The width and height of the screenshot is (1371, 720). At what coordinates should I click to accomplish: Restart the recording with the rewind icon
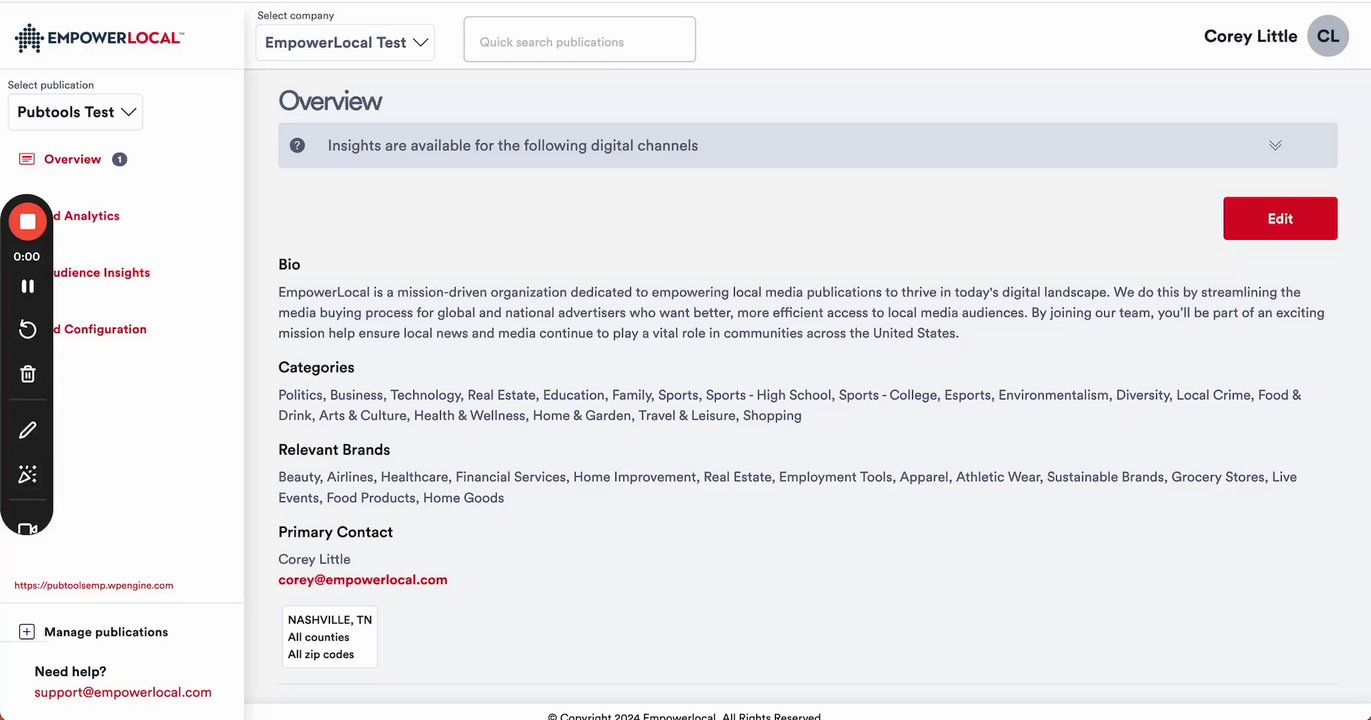click(x=28, y=330)
